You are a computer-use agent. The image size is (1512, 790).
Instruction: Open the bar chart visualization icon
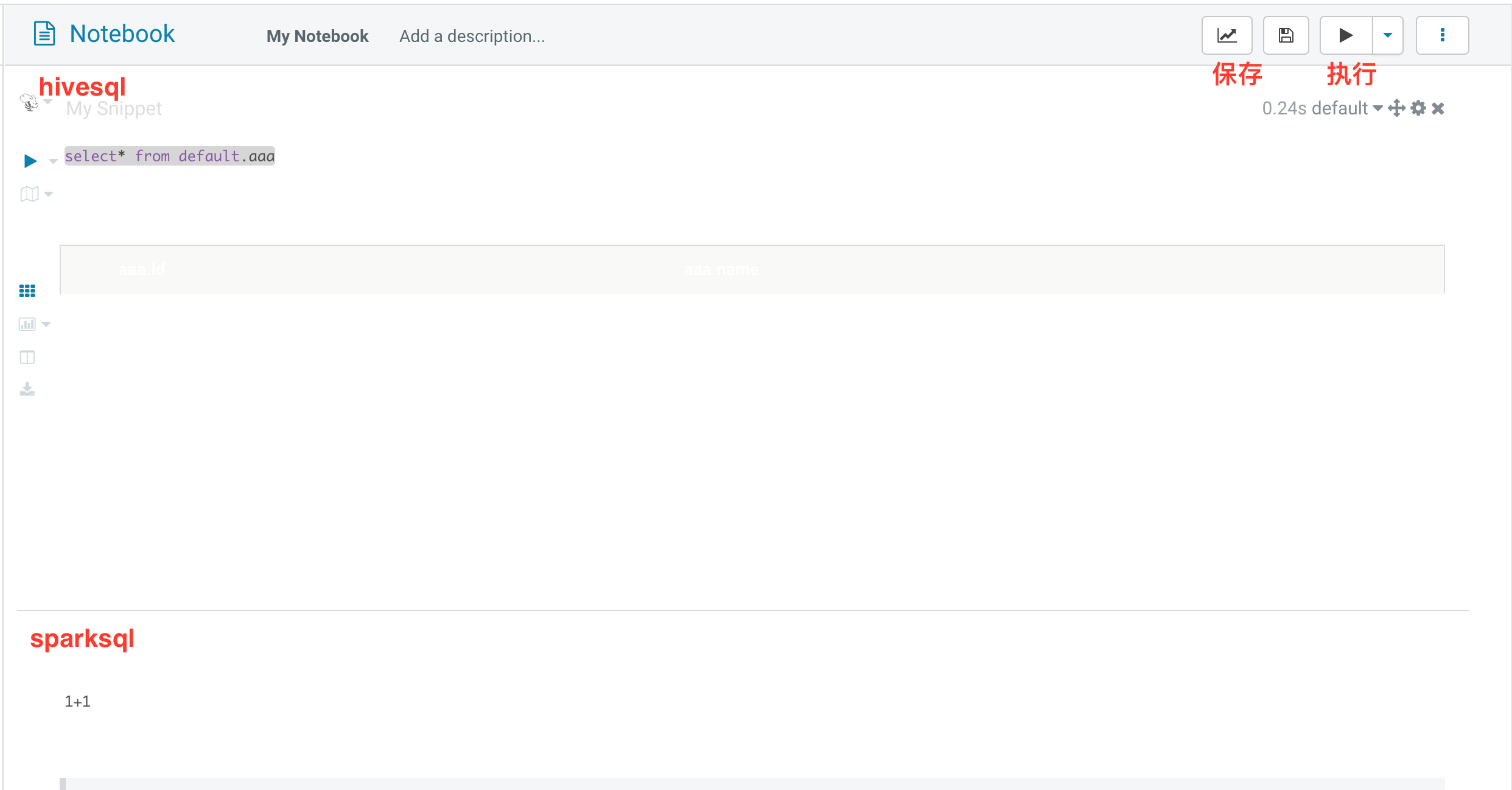pyautogui.click(x=27, y=323)
